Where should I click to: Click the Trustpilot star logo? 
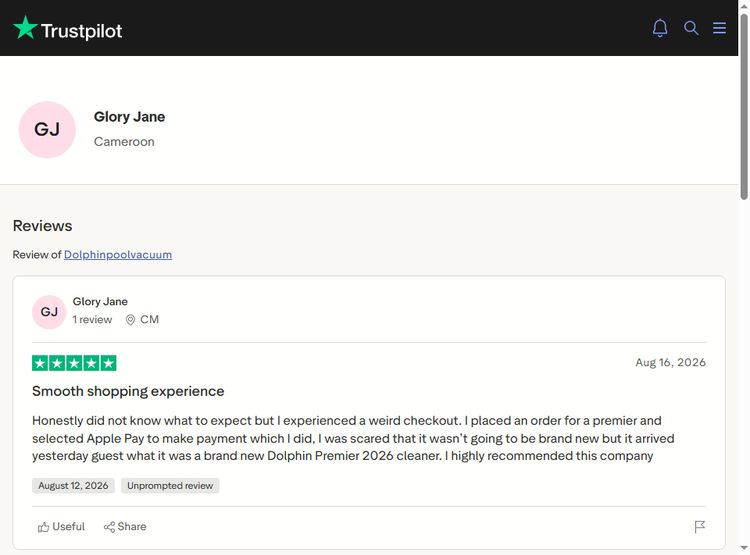pyautogui.click(x=25, y=28)
